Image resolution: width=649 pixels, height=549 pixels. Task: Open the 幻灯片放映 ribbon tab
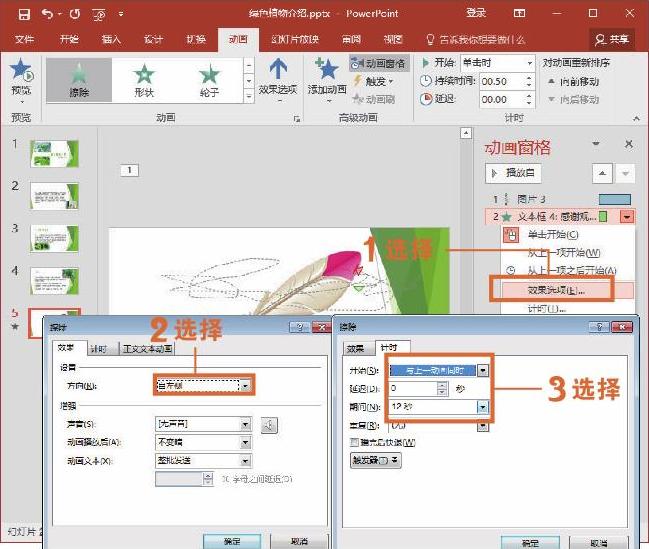295,39
